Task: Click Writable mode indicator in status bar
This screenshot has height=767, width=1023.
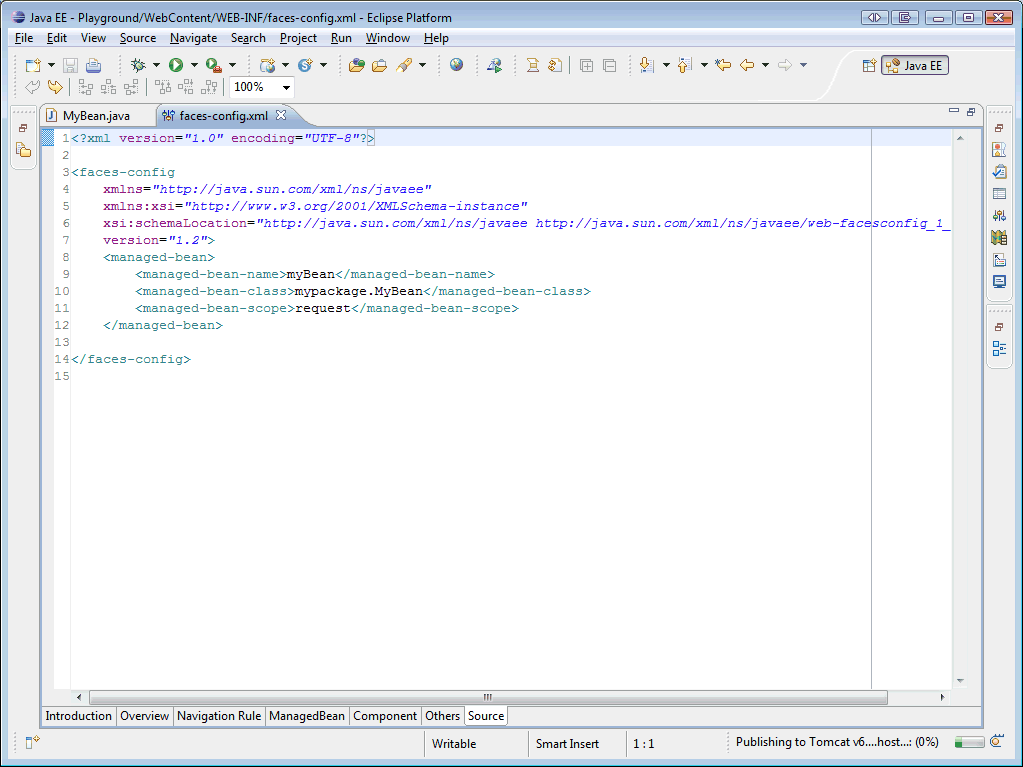Action: [x=457, y=744]
